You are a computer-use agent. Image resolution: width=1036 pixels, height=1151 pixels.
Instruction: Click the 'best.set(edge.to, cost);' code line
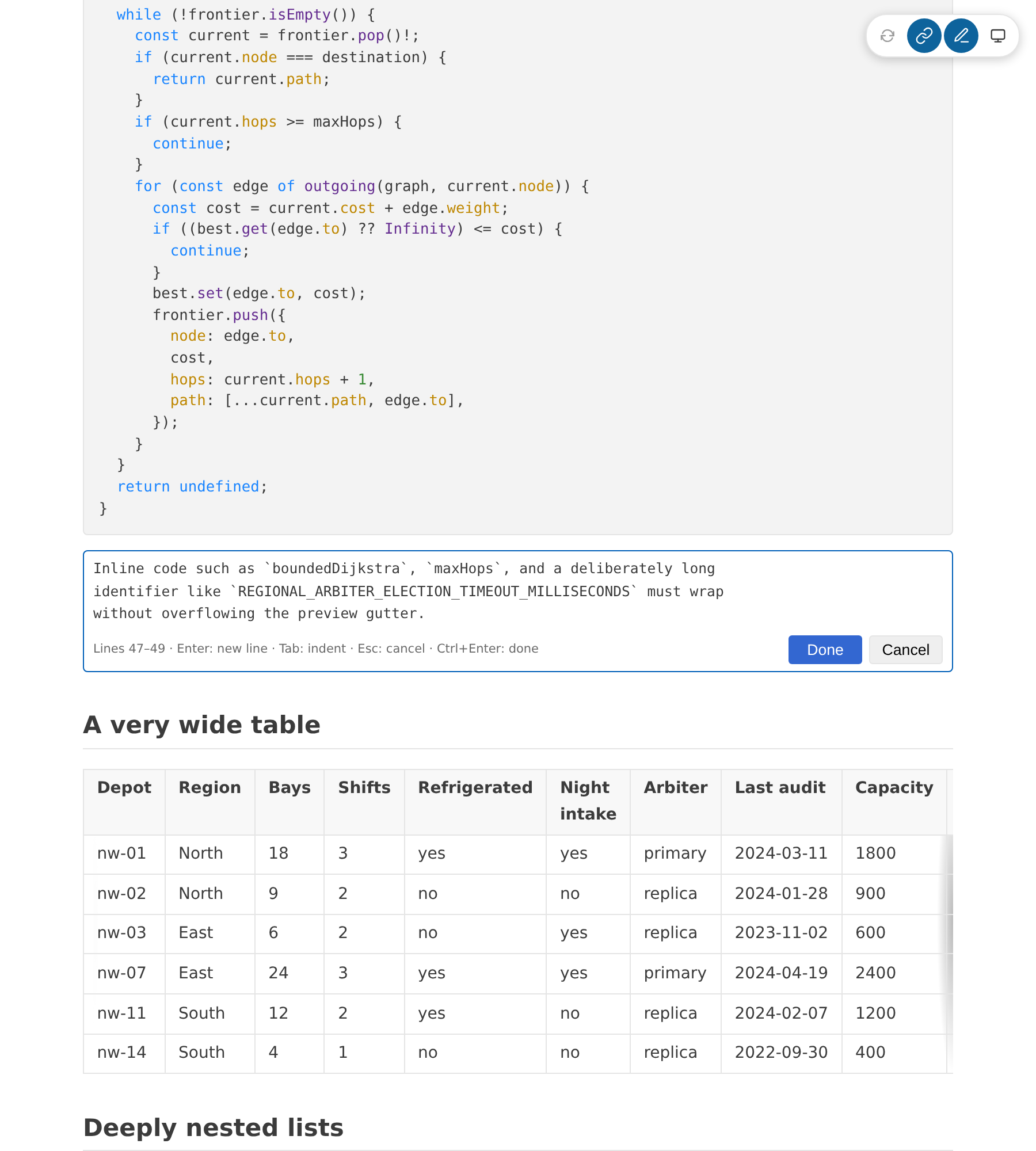(x=259, y=294)
